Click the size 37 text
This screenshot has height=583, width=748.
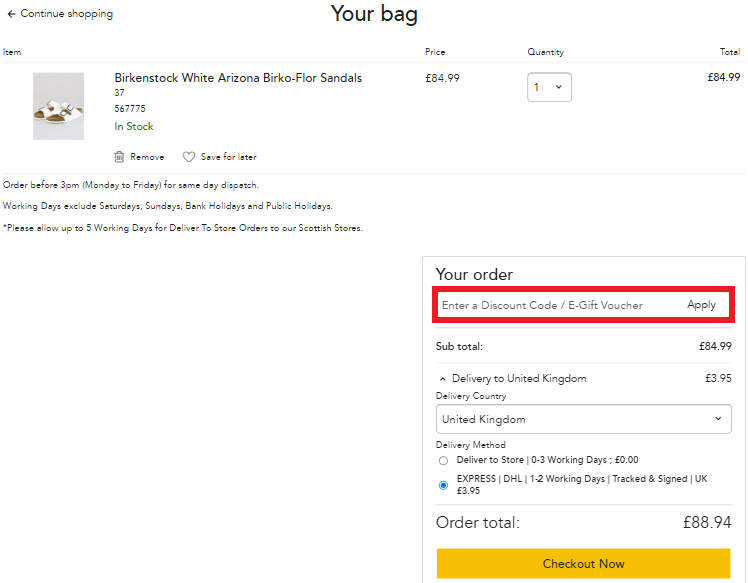pos(119,93)
